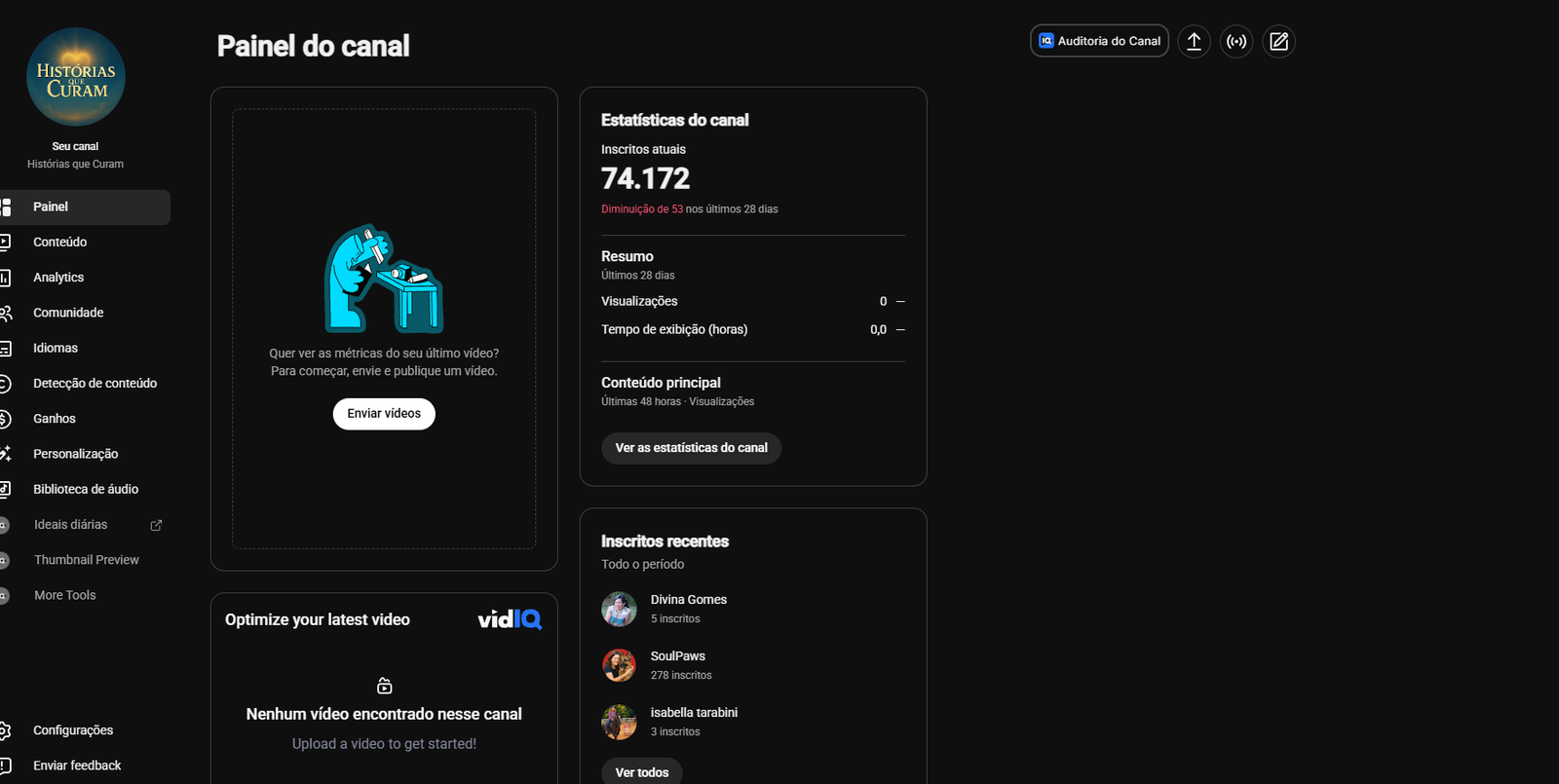
Task: Click the Enviar feedback exclamation icon
Action: pyautogui.click(x=5, y=765)
